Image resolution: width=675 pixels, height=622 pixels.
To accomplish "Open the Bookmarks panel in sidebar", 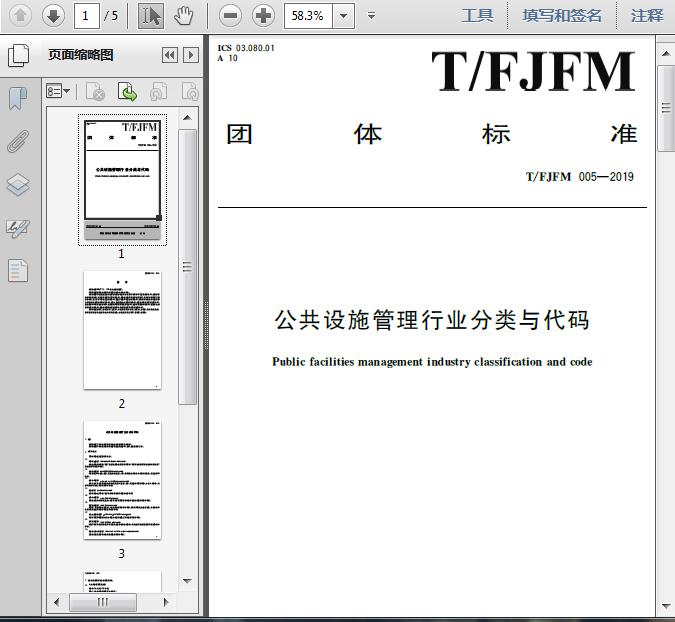I will point(18,98).
